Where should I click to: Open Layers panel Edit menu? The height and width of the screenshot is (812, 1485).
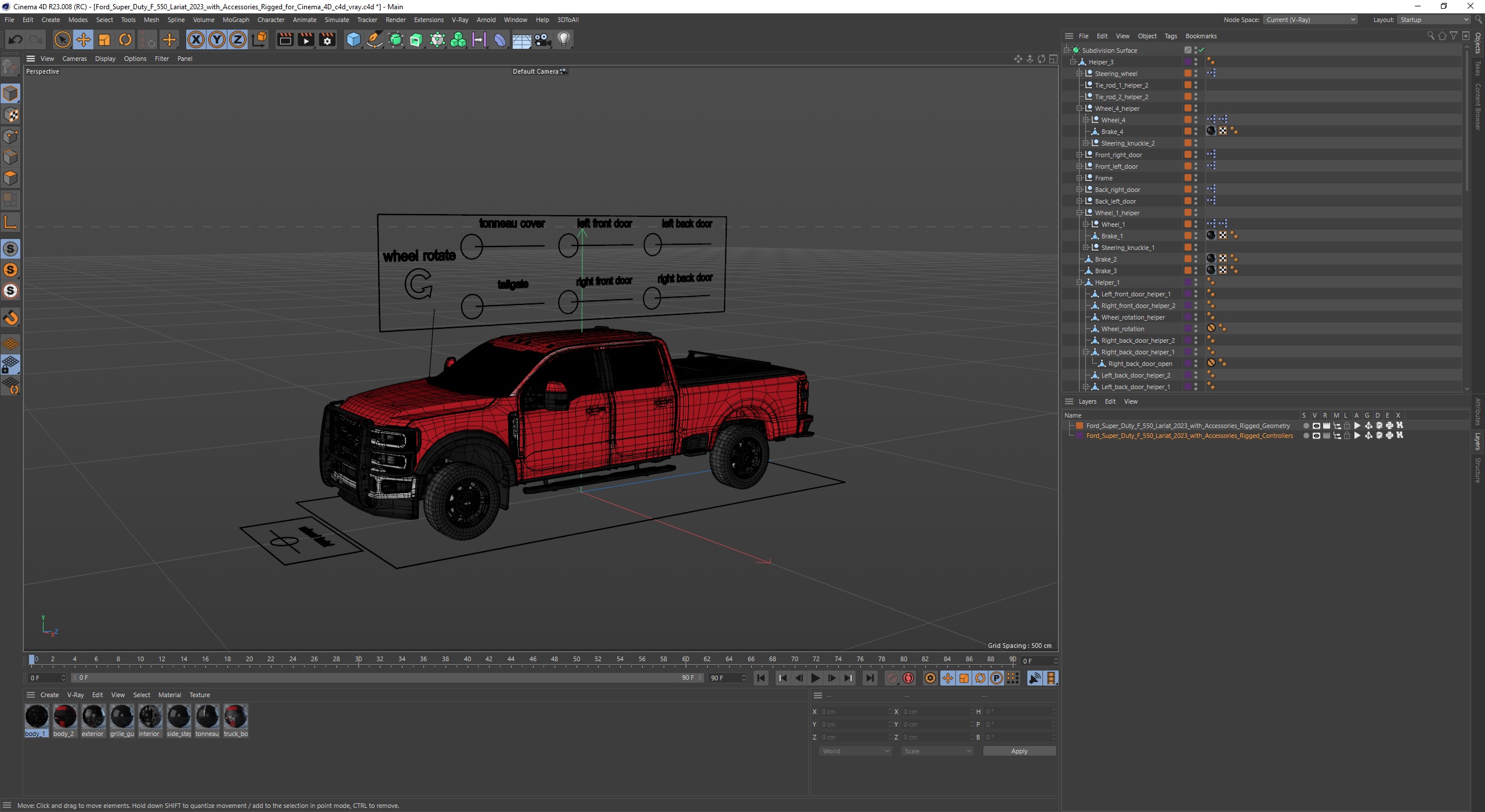1110,401
